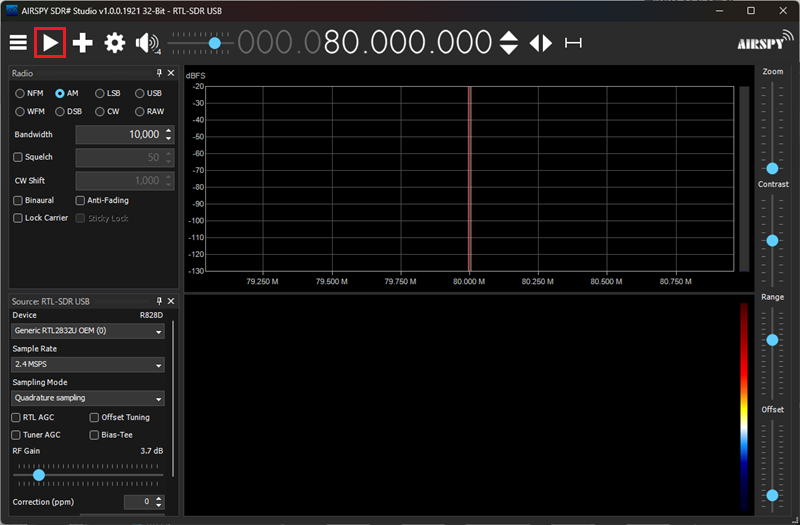Adjust the RF Gain slider
800x525 pixels.
(39, 475)
